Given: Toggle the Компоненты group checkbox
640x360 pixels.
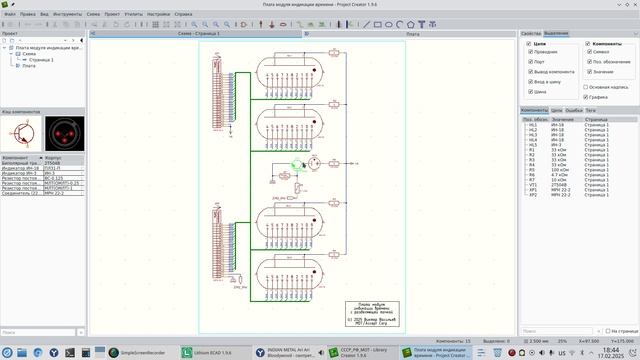Looking at the screenshot, I should coord(588,44).
